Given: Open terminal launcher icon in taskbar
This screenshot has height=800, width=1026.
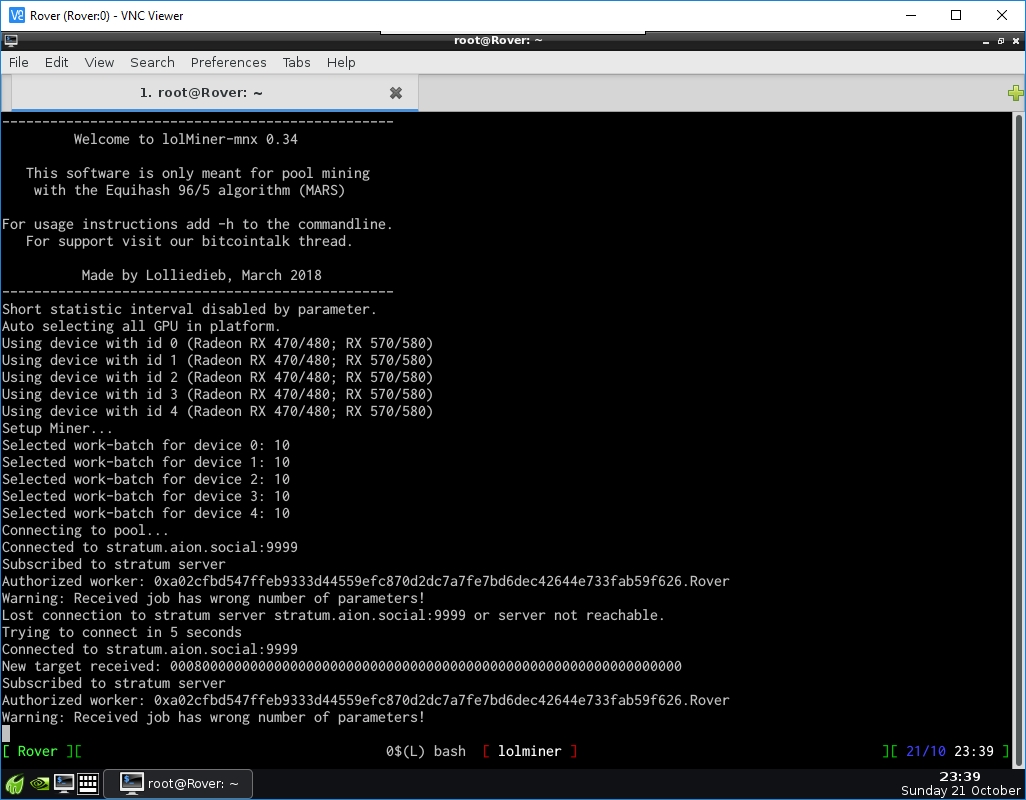Looking at the screenshot, I should point(63,784).
